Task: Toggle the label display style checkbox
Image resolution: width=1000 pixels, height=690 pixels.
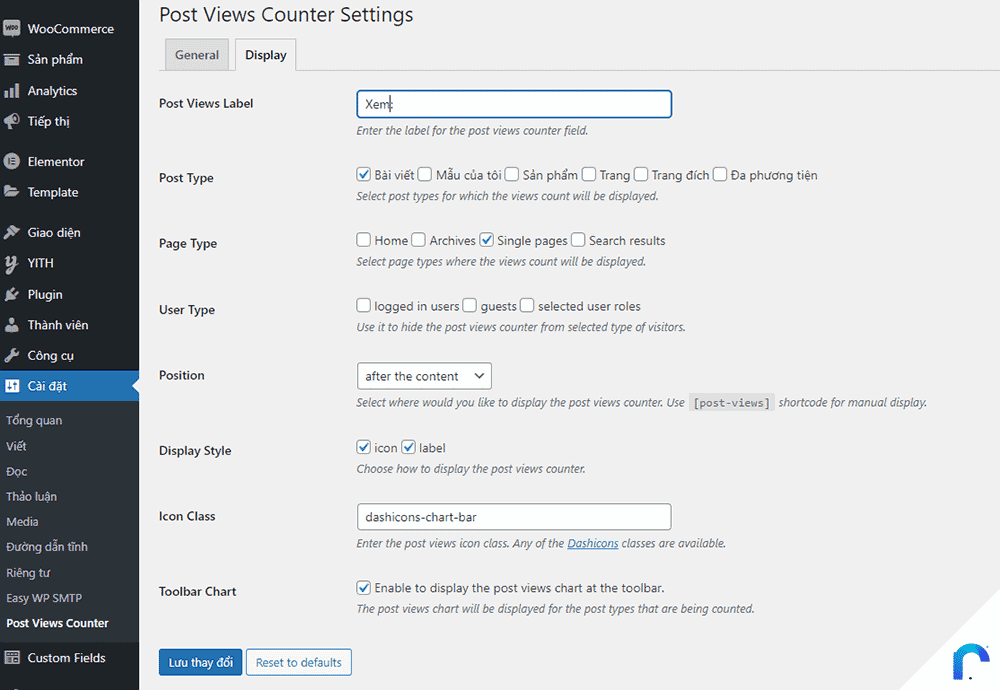Action: pos(409,447)
